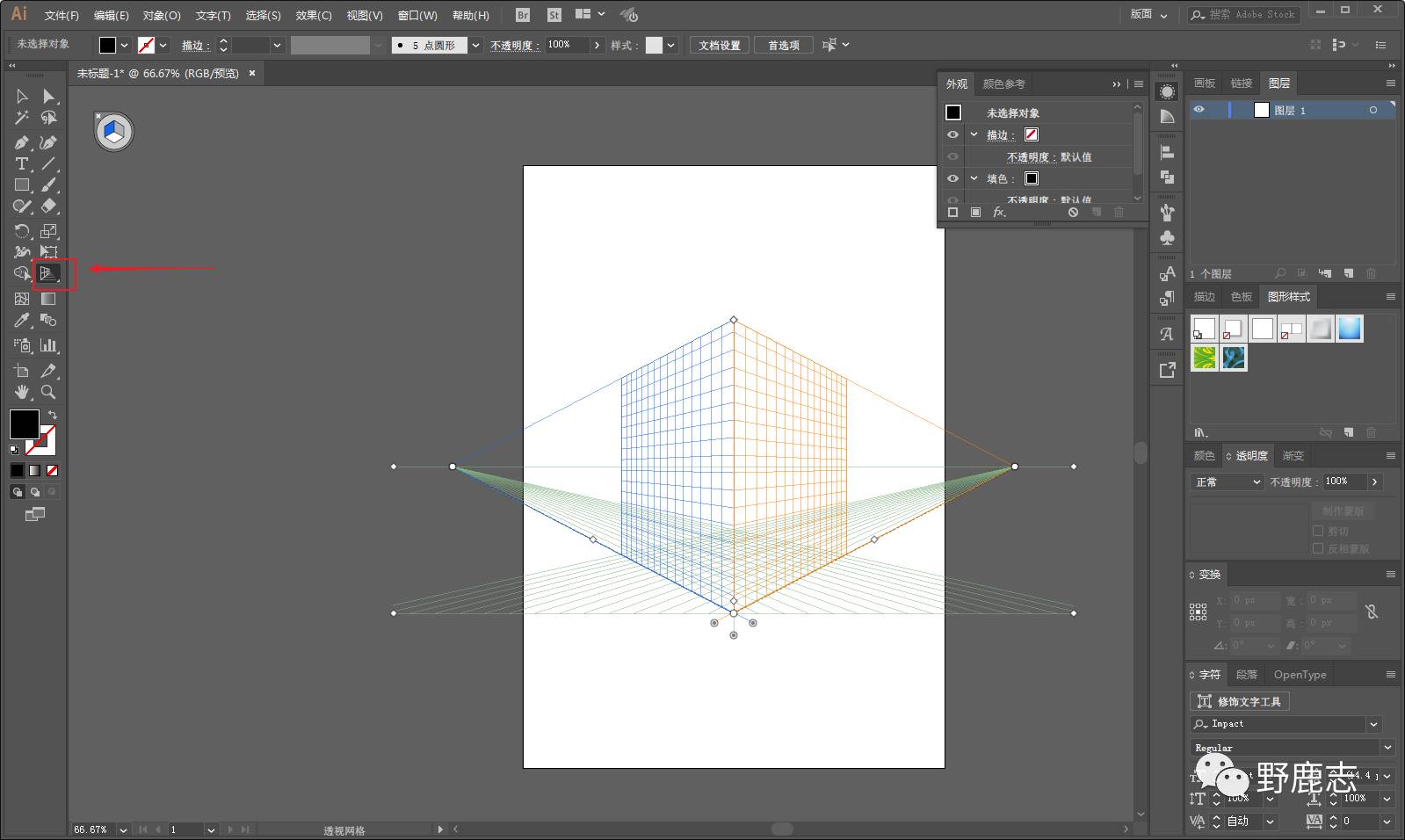The width and height of the screenshot is (1405, 840).
Task: Open the 效果(C) menu
Action: (x=314, y=15)
